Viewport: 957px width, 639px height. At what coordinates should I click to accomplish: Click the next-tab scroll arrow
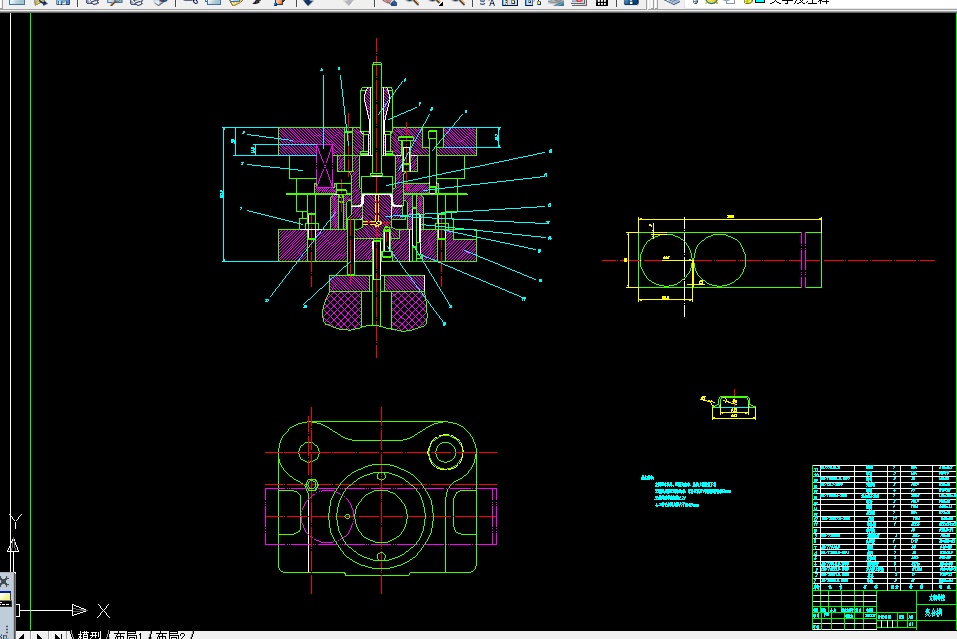tap(40, 635)
